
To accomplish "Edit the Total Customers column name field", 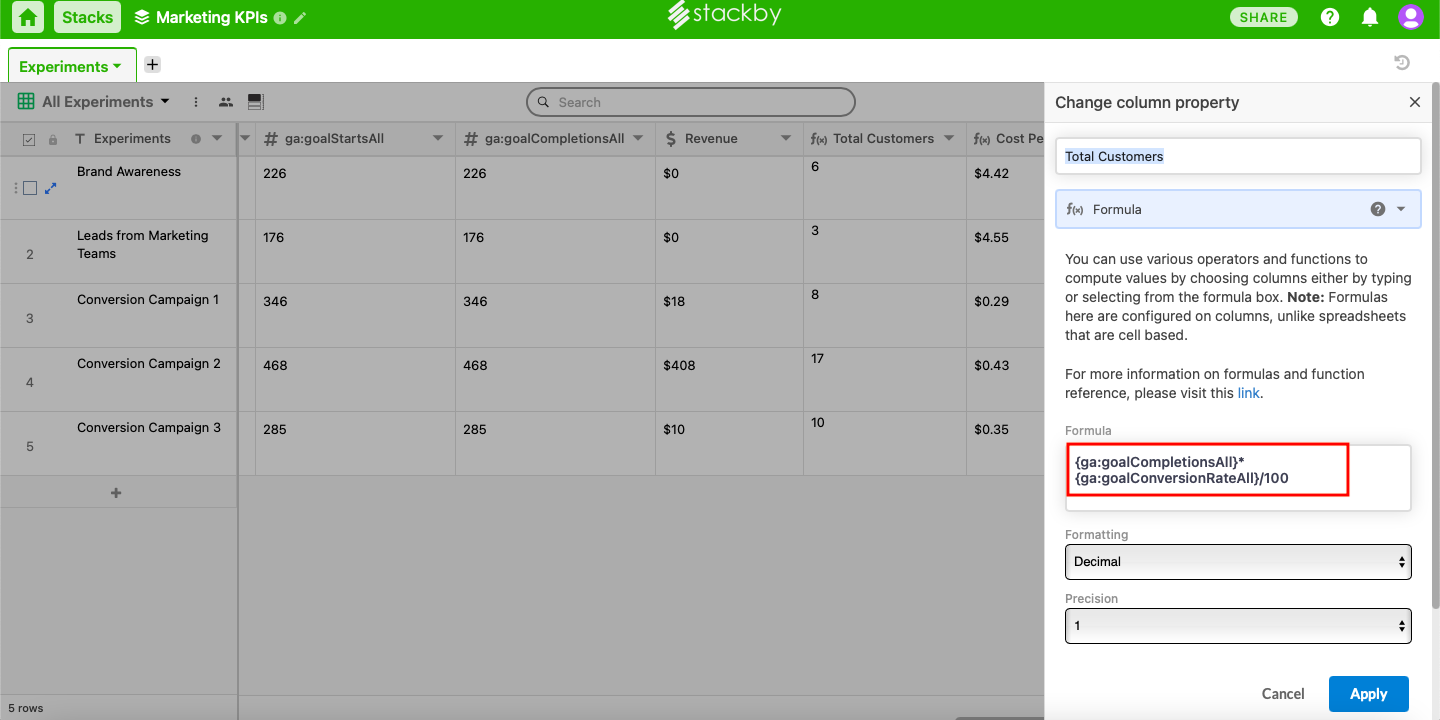I will click(x=1238, y=156).
